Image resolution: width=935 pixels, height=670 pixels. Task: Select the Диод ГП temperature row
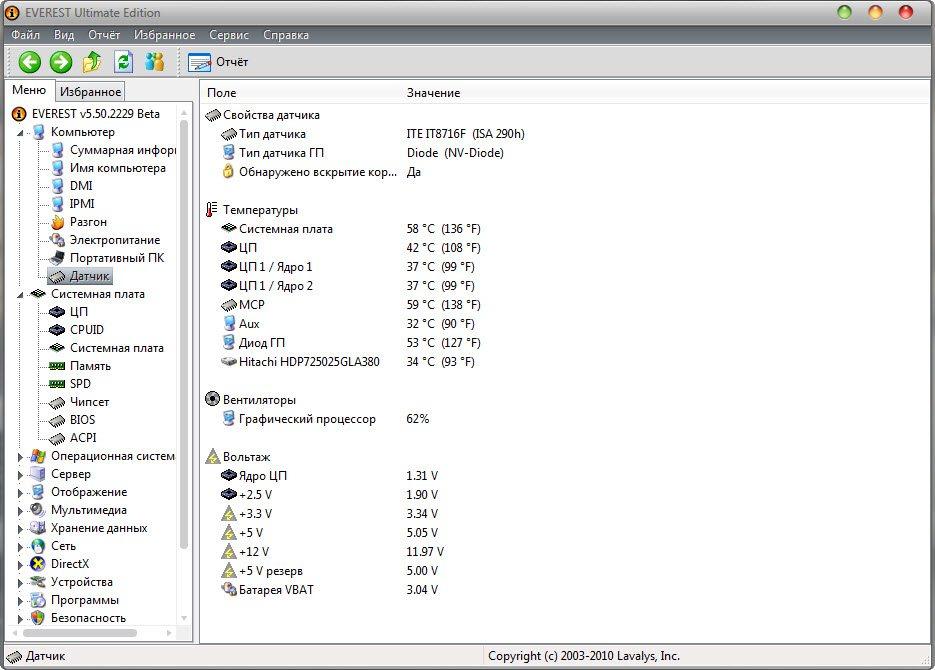pyautogui.click(x=350, y=343)
